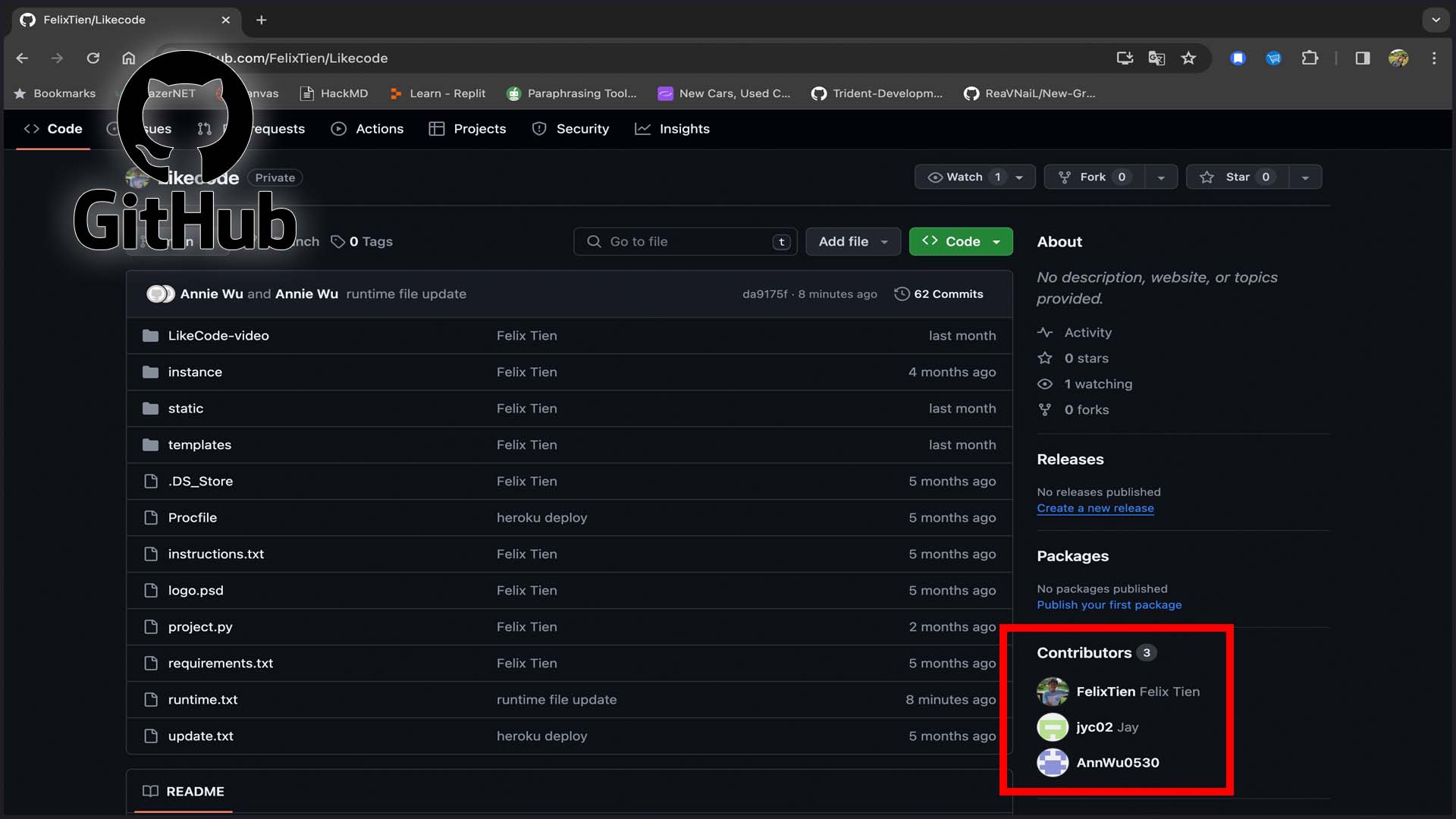
Task: Open the Extensions puzzle icon
Action: click(1310, 58)
